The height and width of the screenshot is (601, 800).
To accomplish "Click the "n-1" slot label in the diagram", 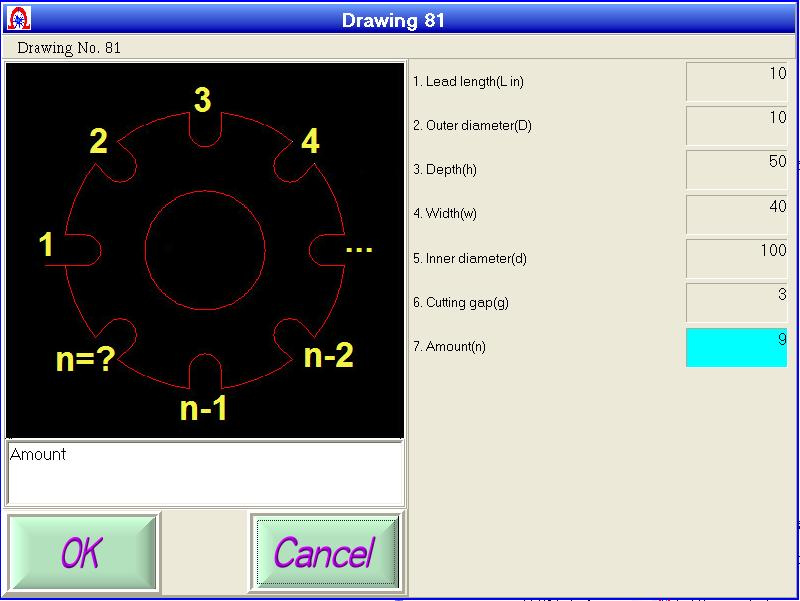I will (x=204, y=408).
